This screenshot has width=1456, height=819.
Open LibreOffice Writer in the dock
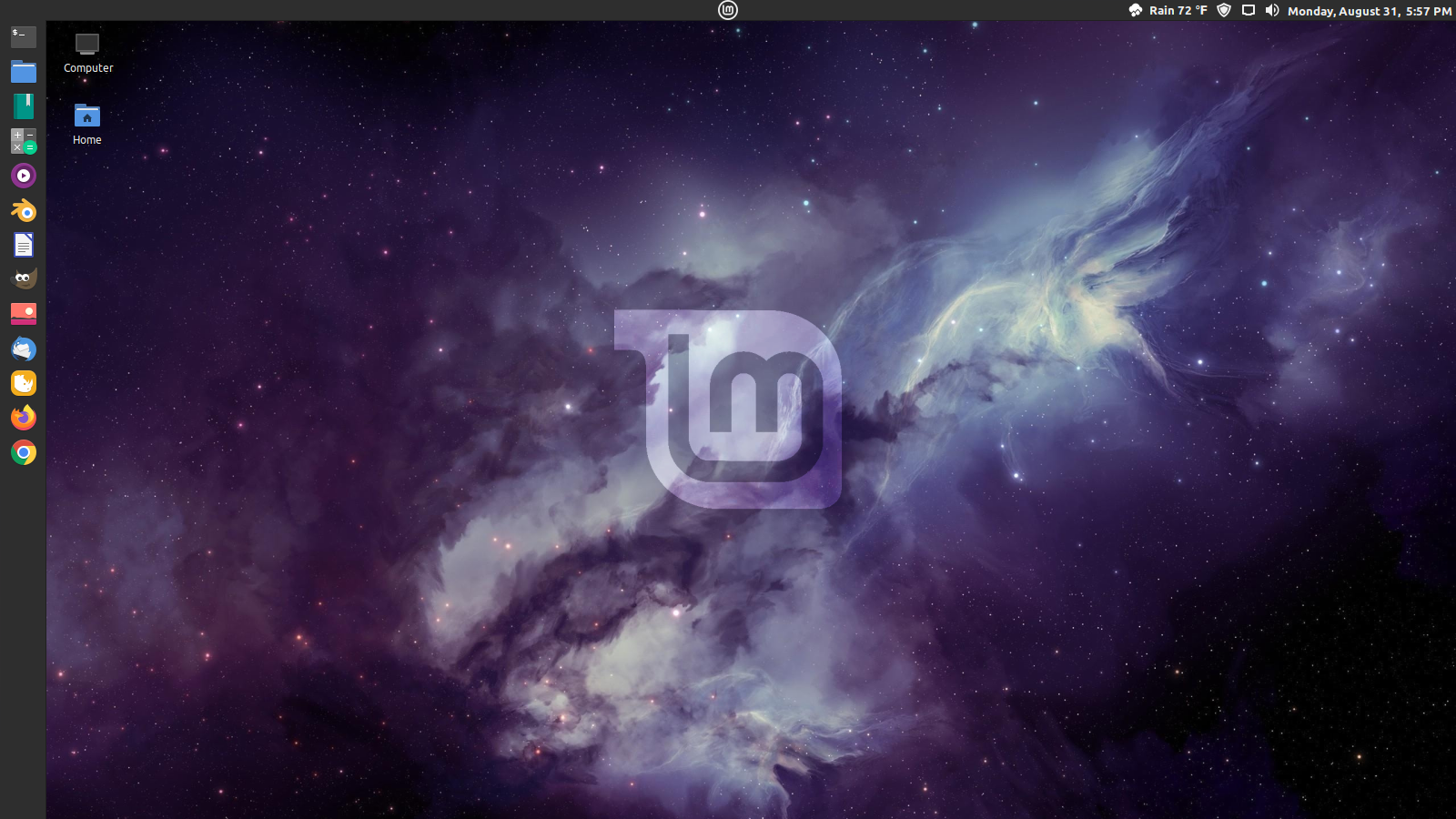[24, 245]
